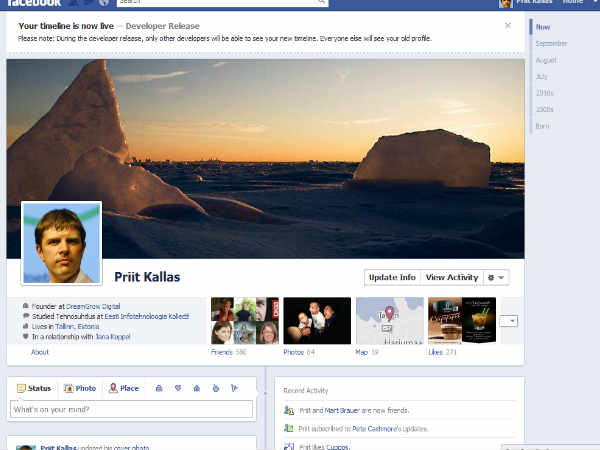
Task: Open Mart Brauer profile in Recent Activity
Action: pyautogui.click(x=342, y=410)
